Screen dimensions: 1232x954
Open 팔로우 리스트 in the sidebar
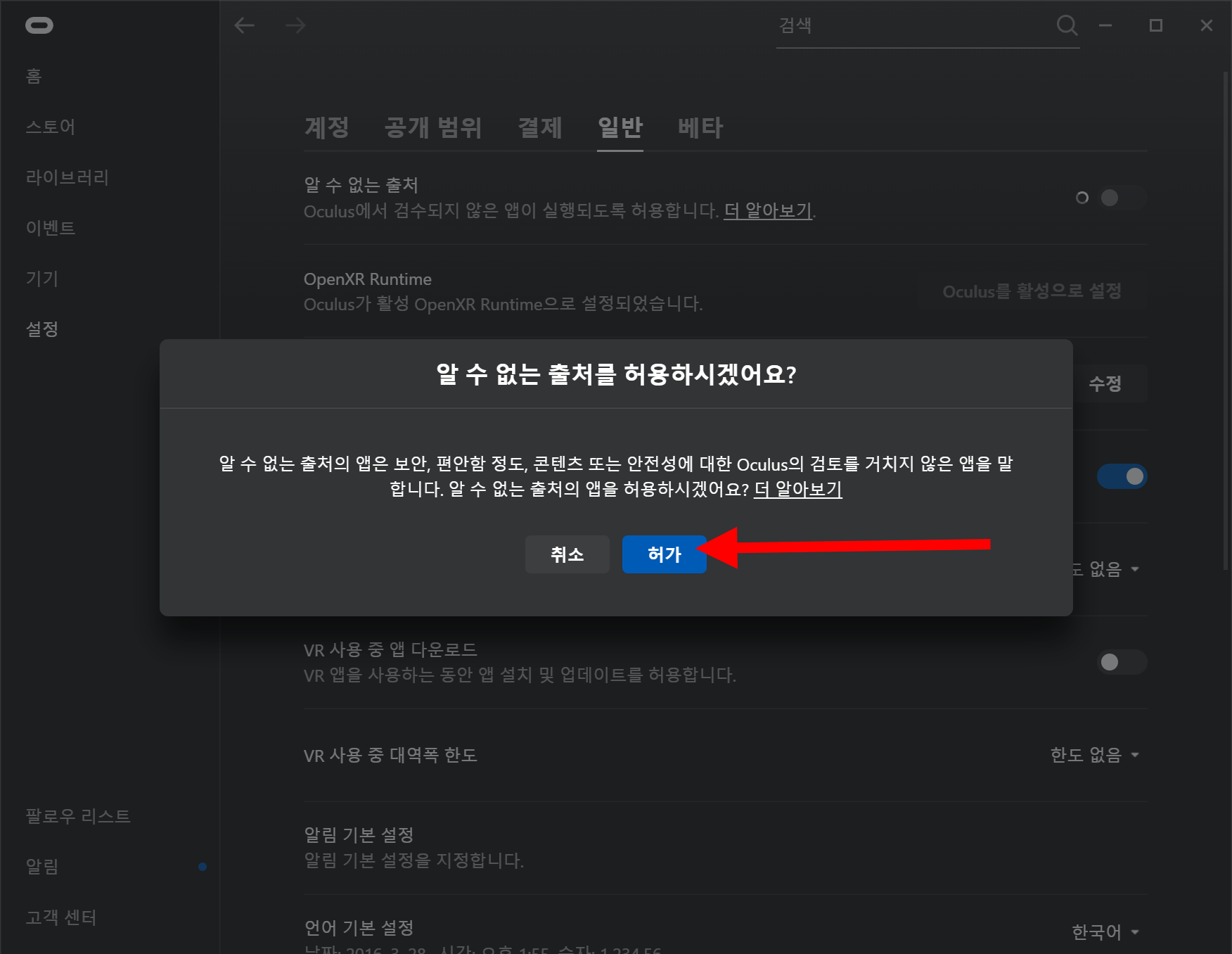tap(78, 816)
